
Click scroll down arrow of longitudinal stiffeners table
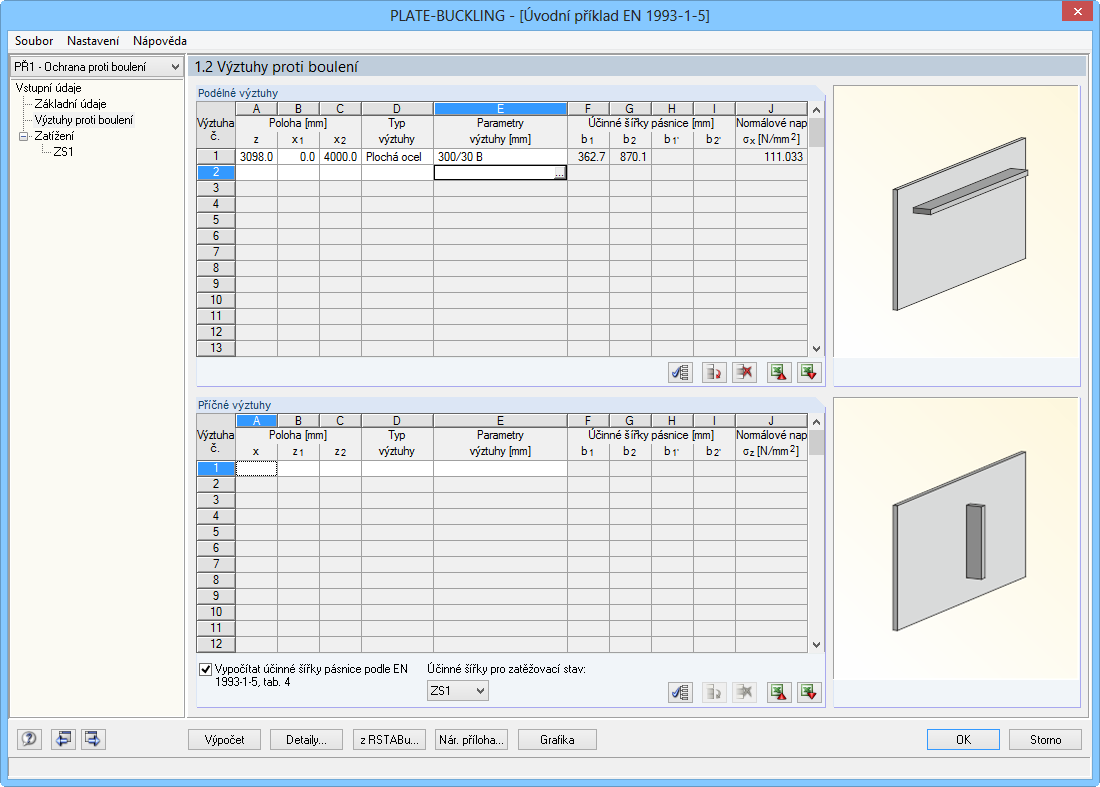pos(816,349)
